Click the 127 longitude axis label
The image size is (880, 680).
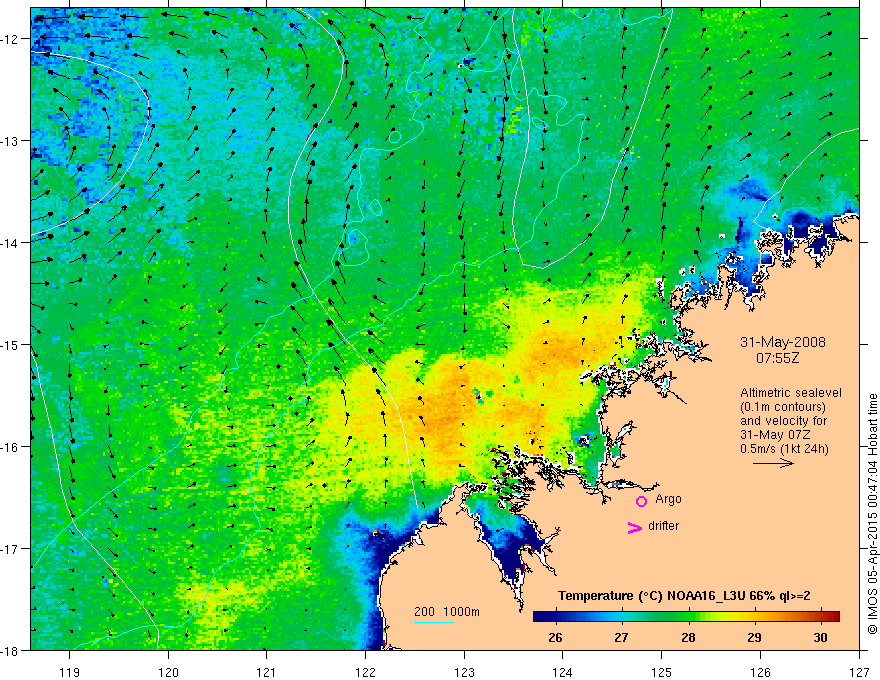859,672
